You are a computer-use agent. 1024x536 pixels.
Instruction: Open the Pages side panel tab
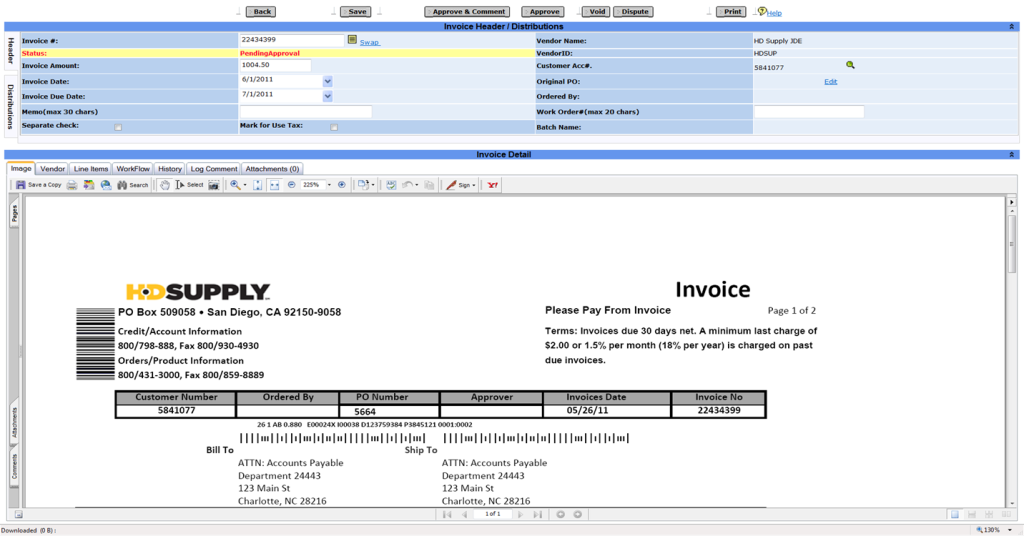pos(14,213)
